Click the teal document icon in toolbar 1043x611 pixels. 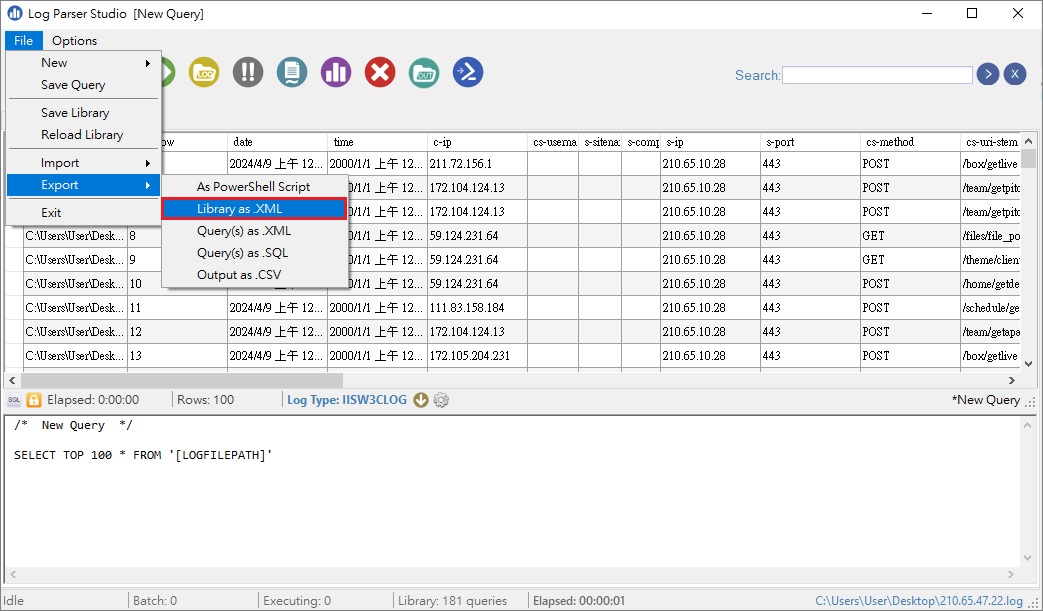[292, 72]
